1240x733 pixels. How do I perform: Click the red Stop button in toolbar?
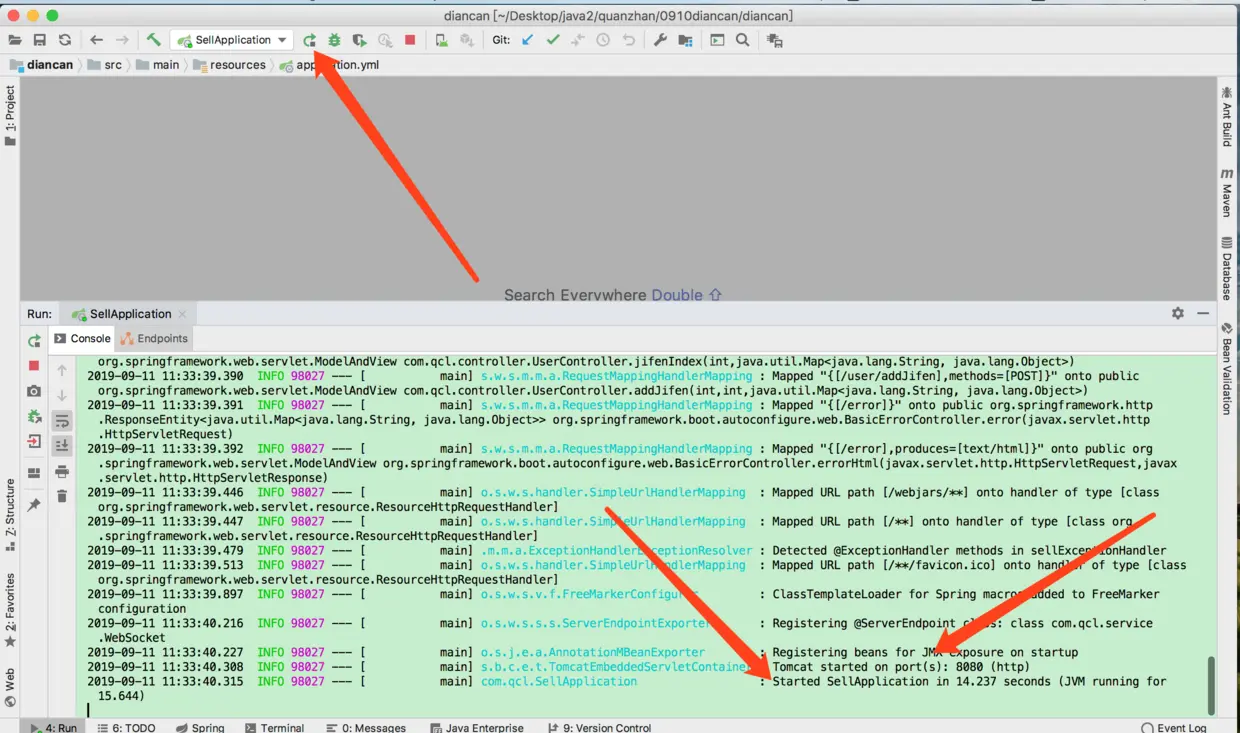(410, 40)
